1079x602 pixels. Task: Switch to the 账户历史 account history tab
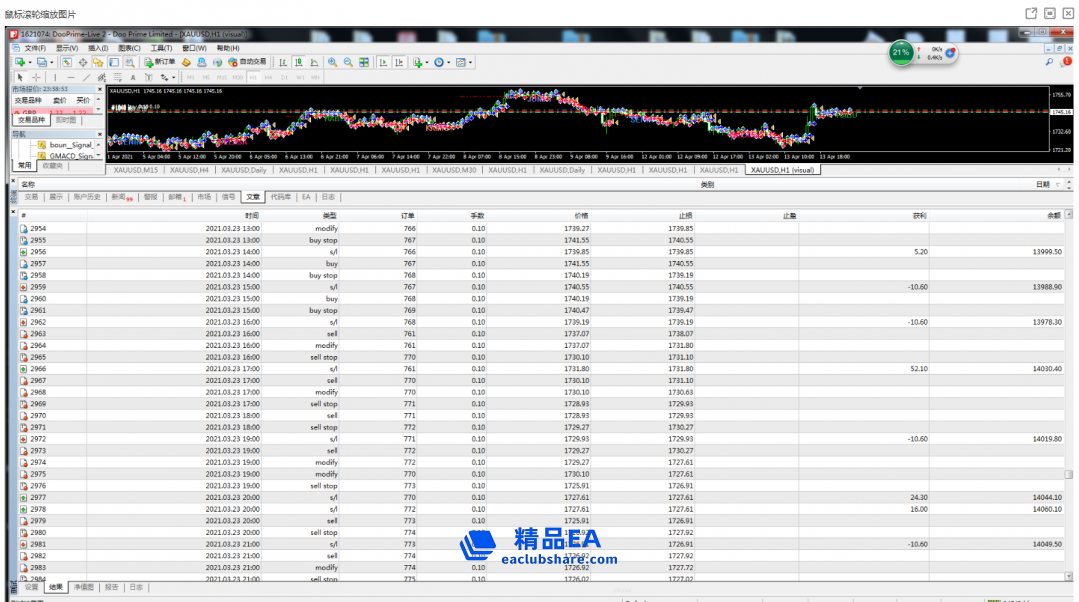coord(87,197)
